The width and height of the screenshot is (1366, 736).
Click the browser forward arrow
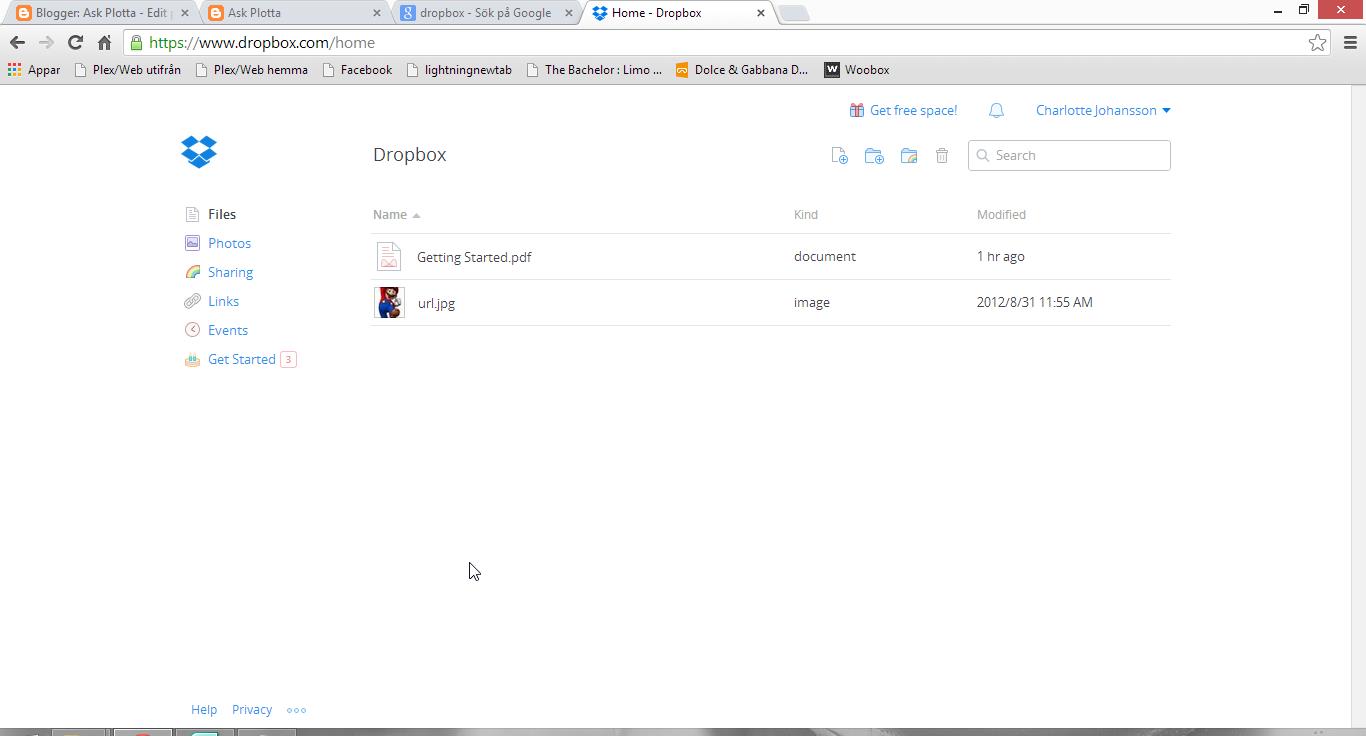coord(46,42)
